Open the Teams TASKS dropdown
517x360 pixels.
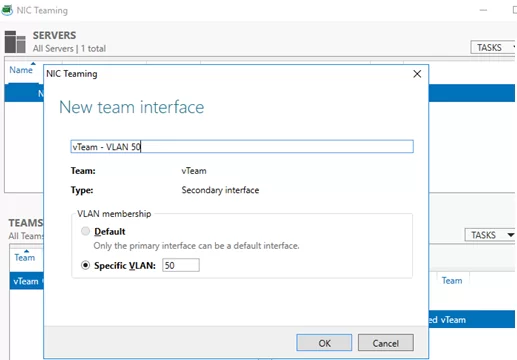490,235
